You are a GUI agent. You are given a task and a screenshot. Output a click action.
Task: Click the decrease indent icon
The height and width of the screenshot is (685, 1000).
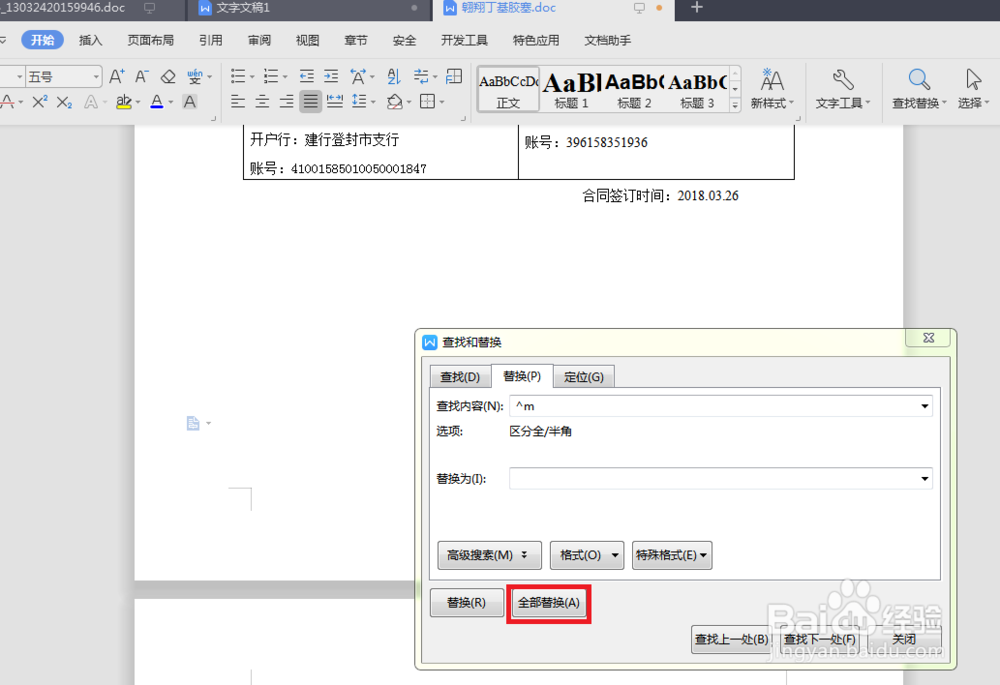(309, 75)
